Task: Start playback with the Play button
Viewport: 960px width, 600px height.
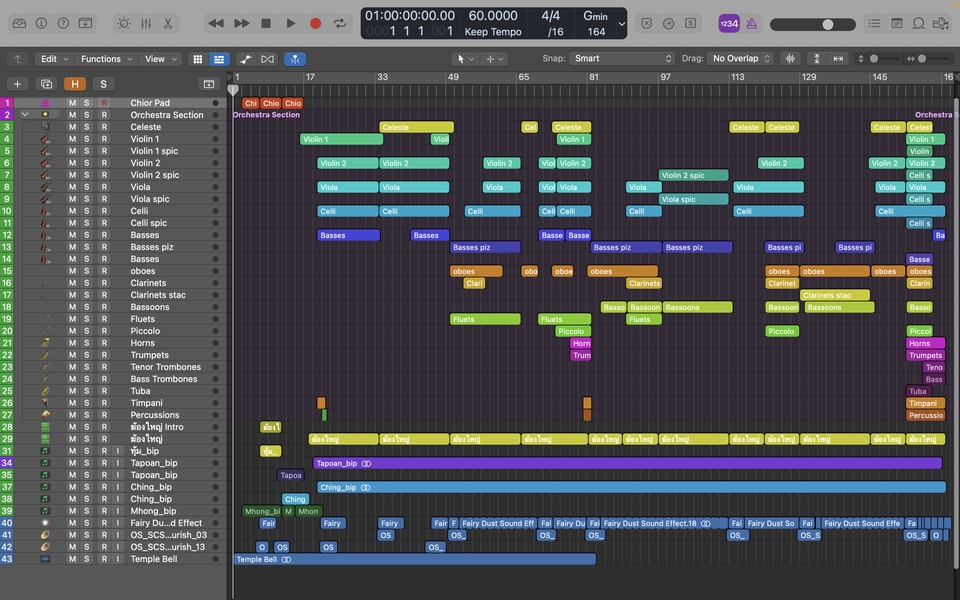Action: tap(291, 23)
